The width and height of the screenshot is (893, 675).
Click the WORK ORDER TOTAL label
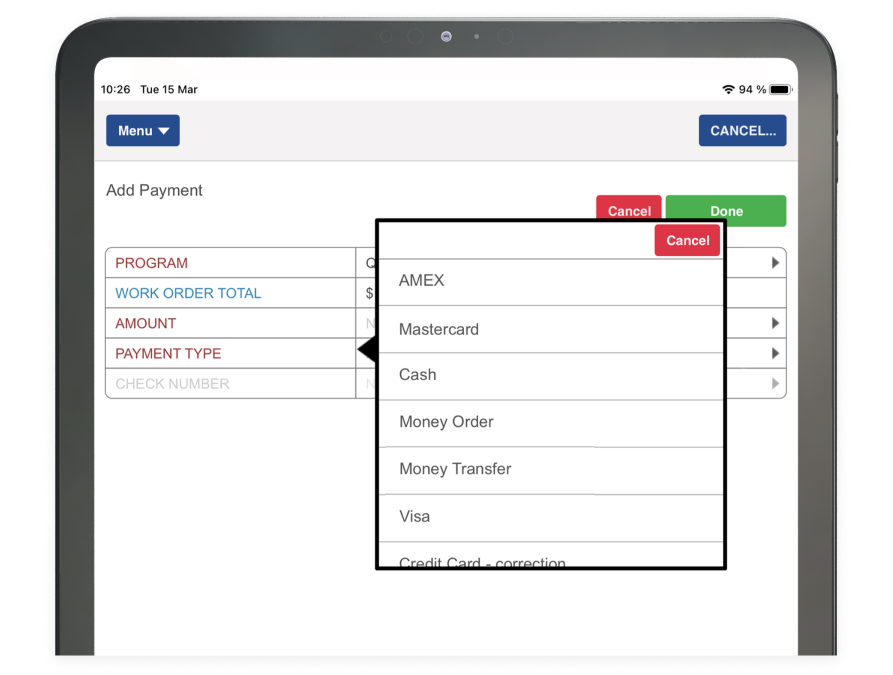tap(188, 293)
